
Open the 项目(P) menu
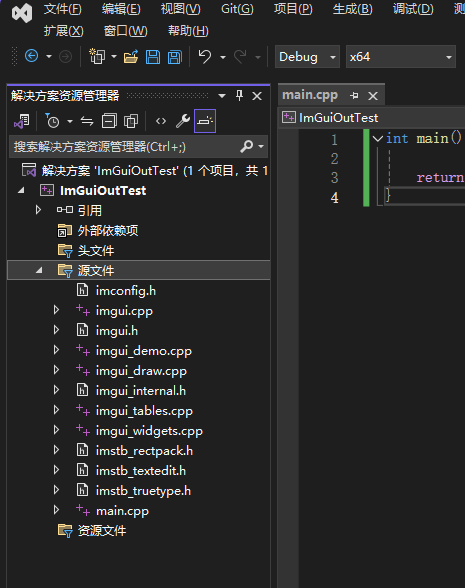[293, 9]
